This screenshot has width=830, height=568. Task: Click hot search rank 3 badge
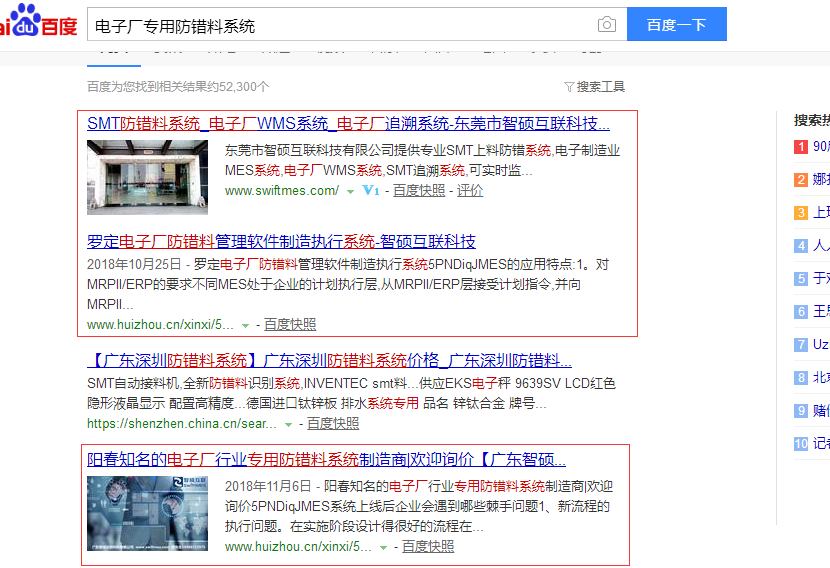[800, 213]
